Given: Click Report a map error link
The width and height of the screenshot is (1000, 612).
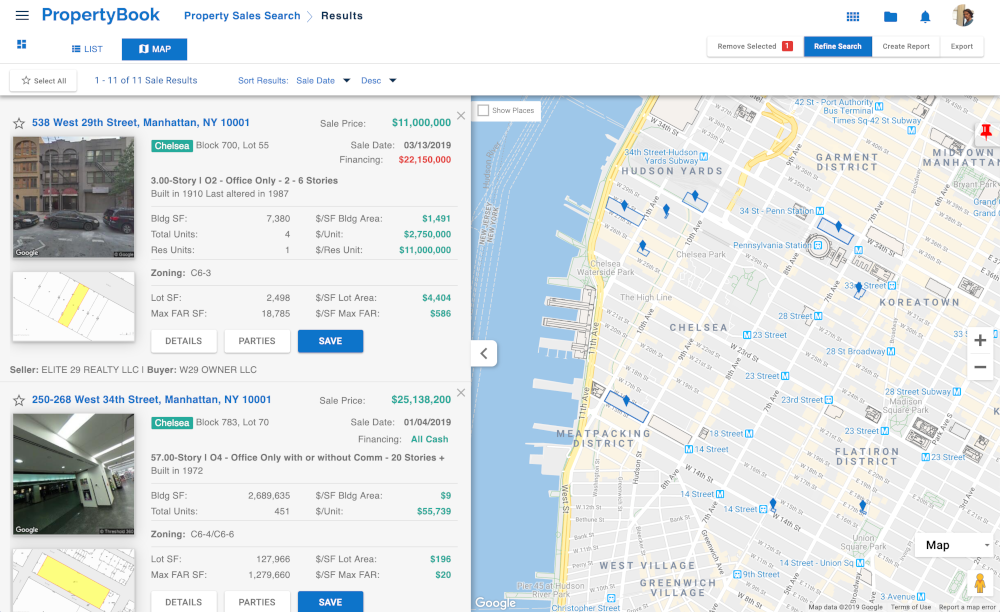Looking at the screenshot, I should coord(967,607).
